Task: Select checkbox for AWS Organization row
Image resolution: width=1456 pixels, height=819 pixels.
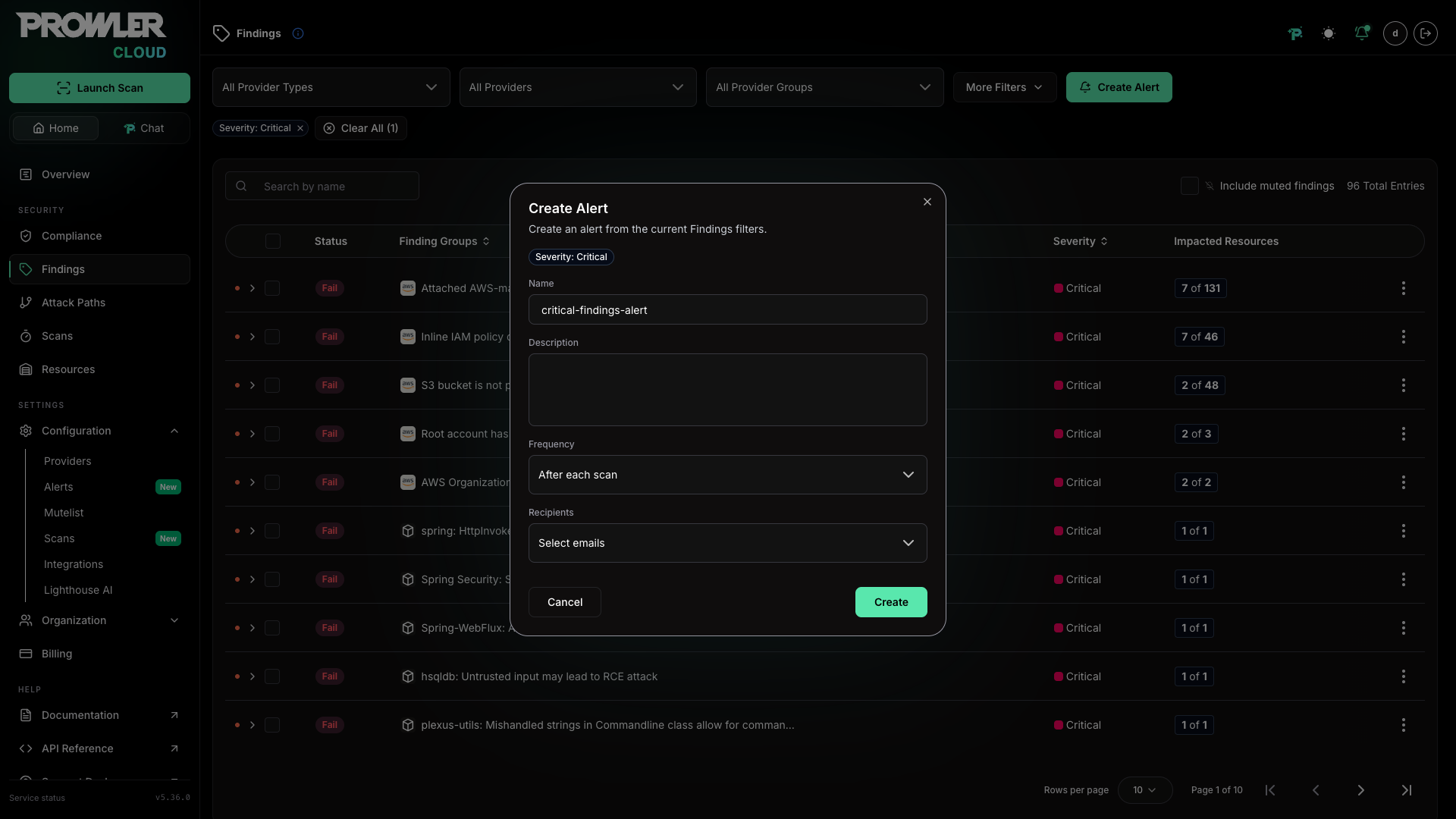Action: point(272,482)
